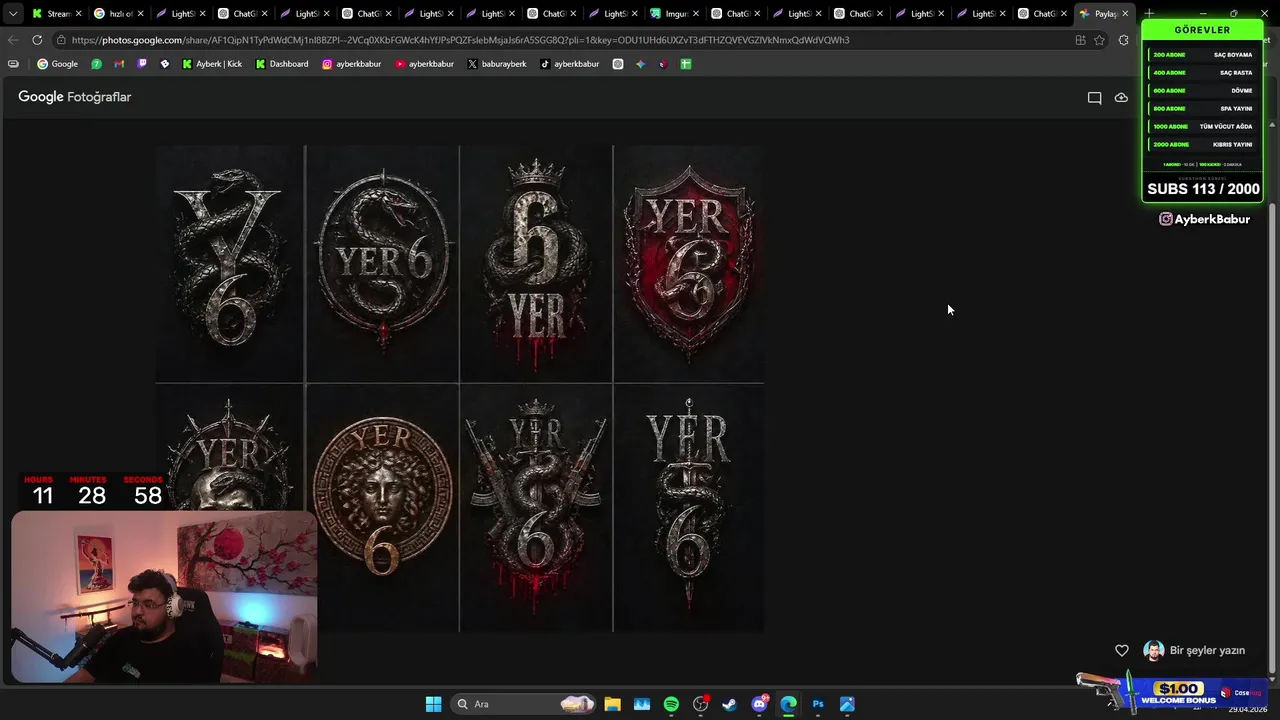
Task: Click the Edge browser taskbar icon
Action: pos(788,704)
